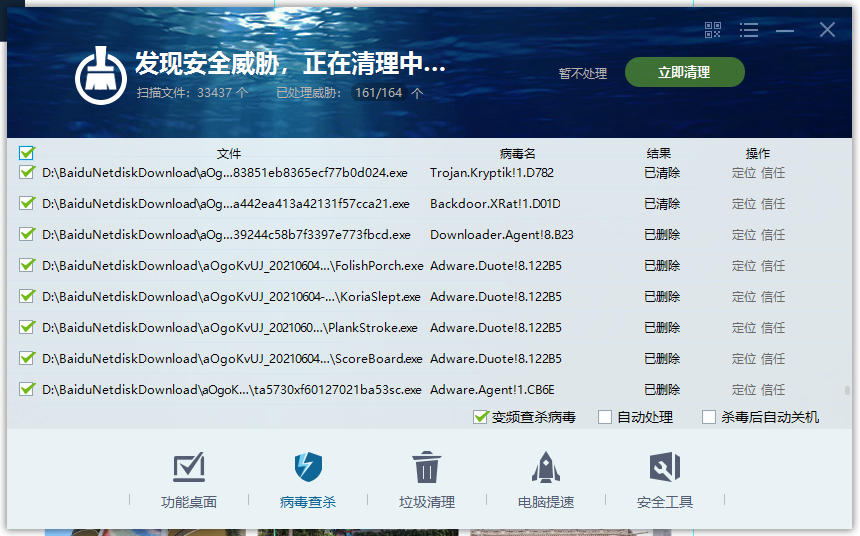Toggle the select-all checkbox in table header
Screen dimensions: 860x536
[x=26, y=153]
